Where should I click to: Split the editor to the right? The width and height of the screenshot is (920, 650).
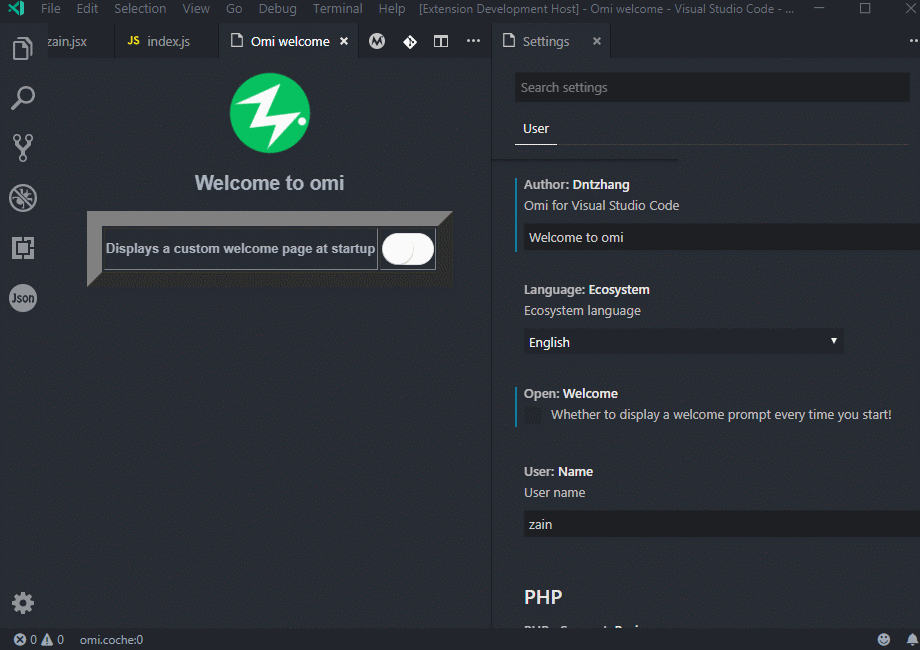(441, 41)
